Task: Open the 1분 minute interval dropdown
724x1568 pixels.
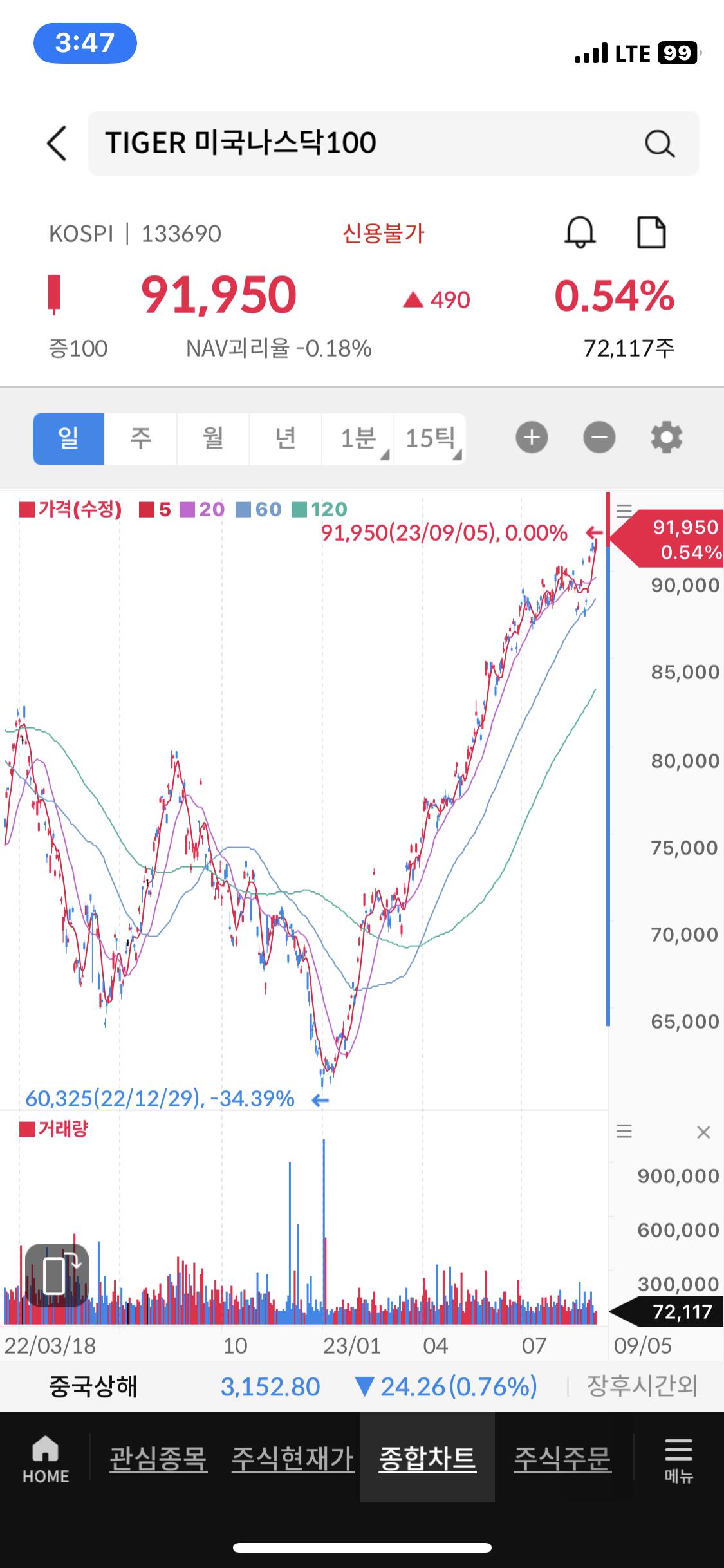Action: coord(358,438)
